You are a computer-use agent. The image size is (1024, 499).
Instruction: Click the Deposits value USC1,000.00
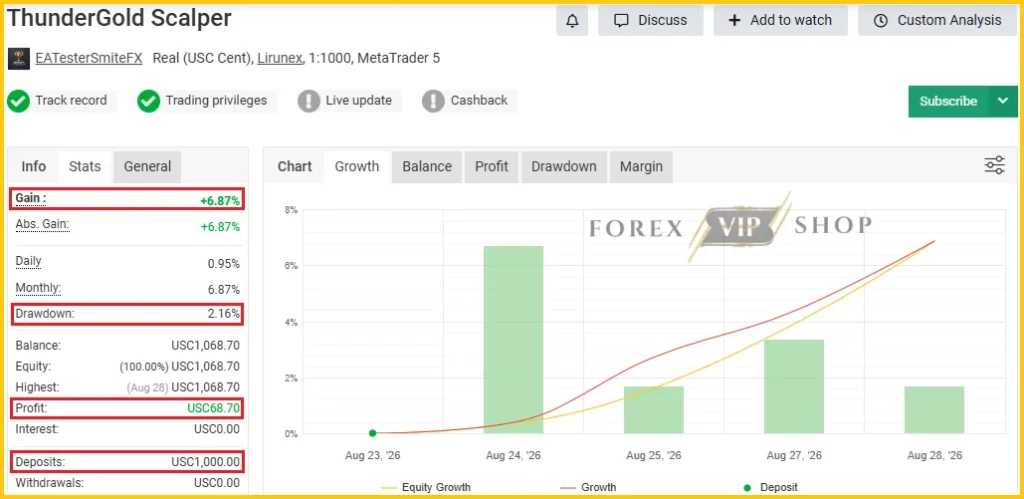(x=206, y=462)
